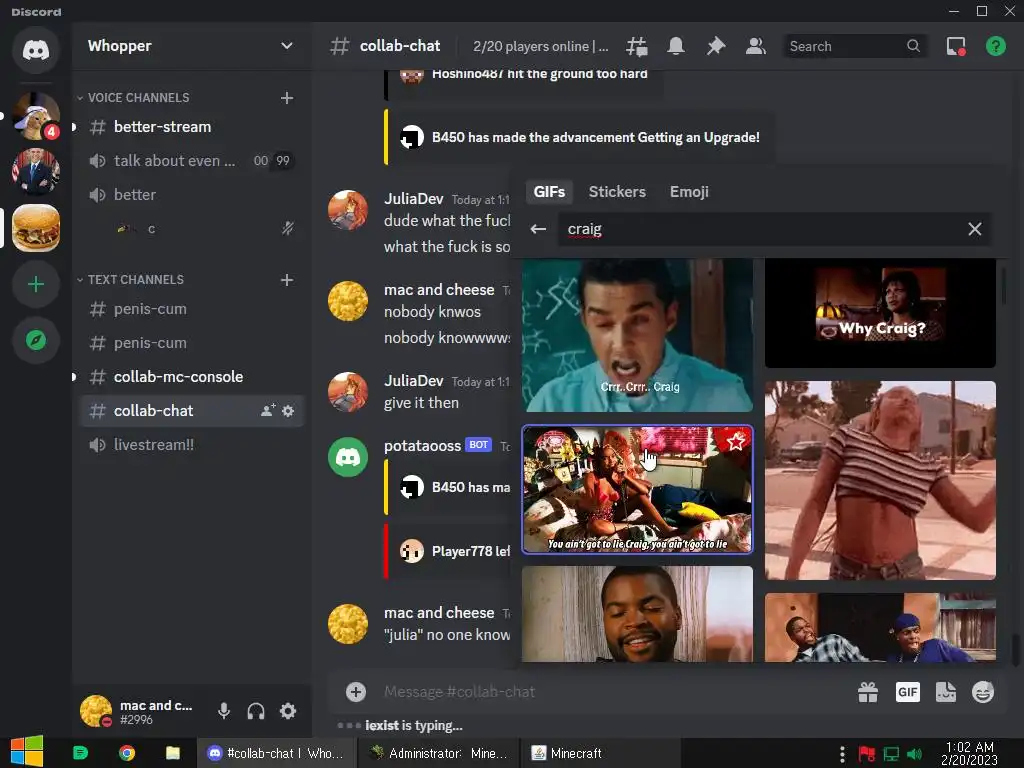Switch to the Stickers tab
The image size is (1024, 768).
point(617,192)
